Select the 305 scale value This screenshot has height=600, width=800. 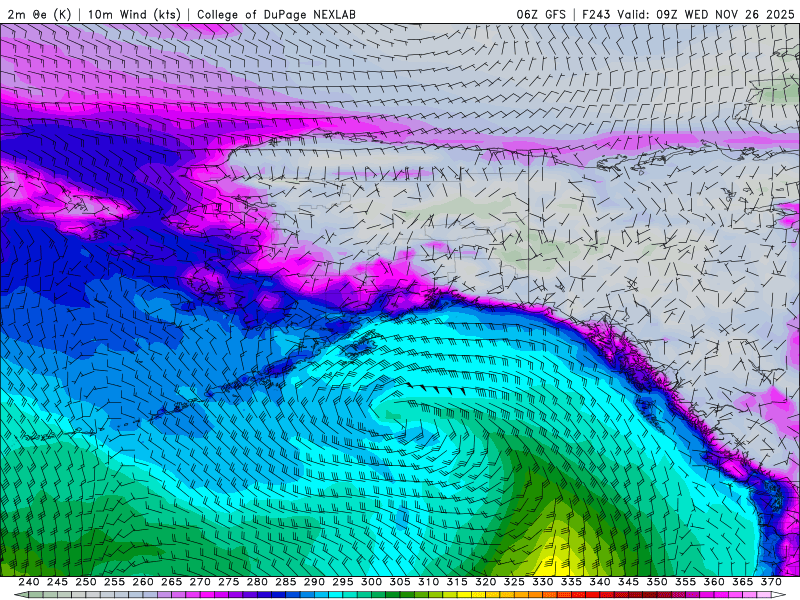pos(400,582)
